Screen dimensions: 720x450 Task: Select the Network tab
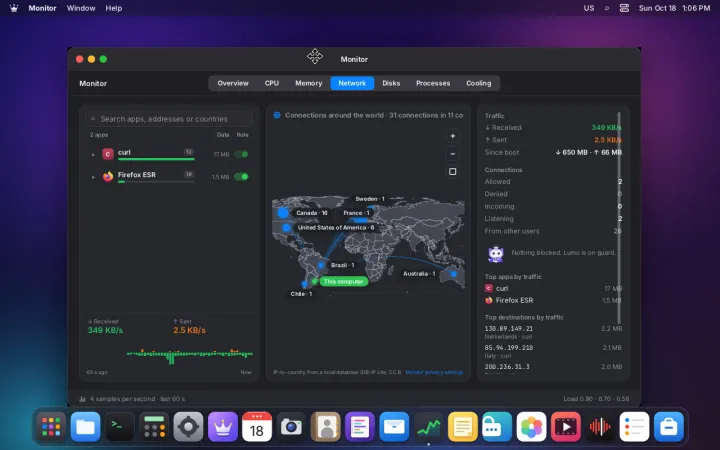click(x=352, y=83)
